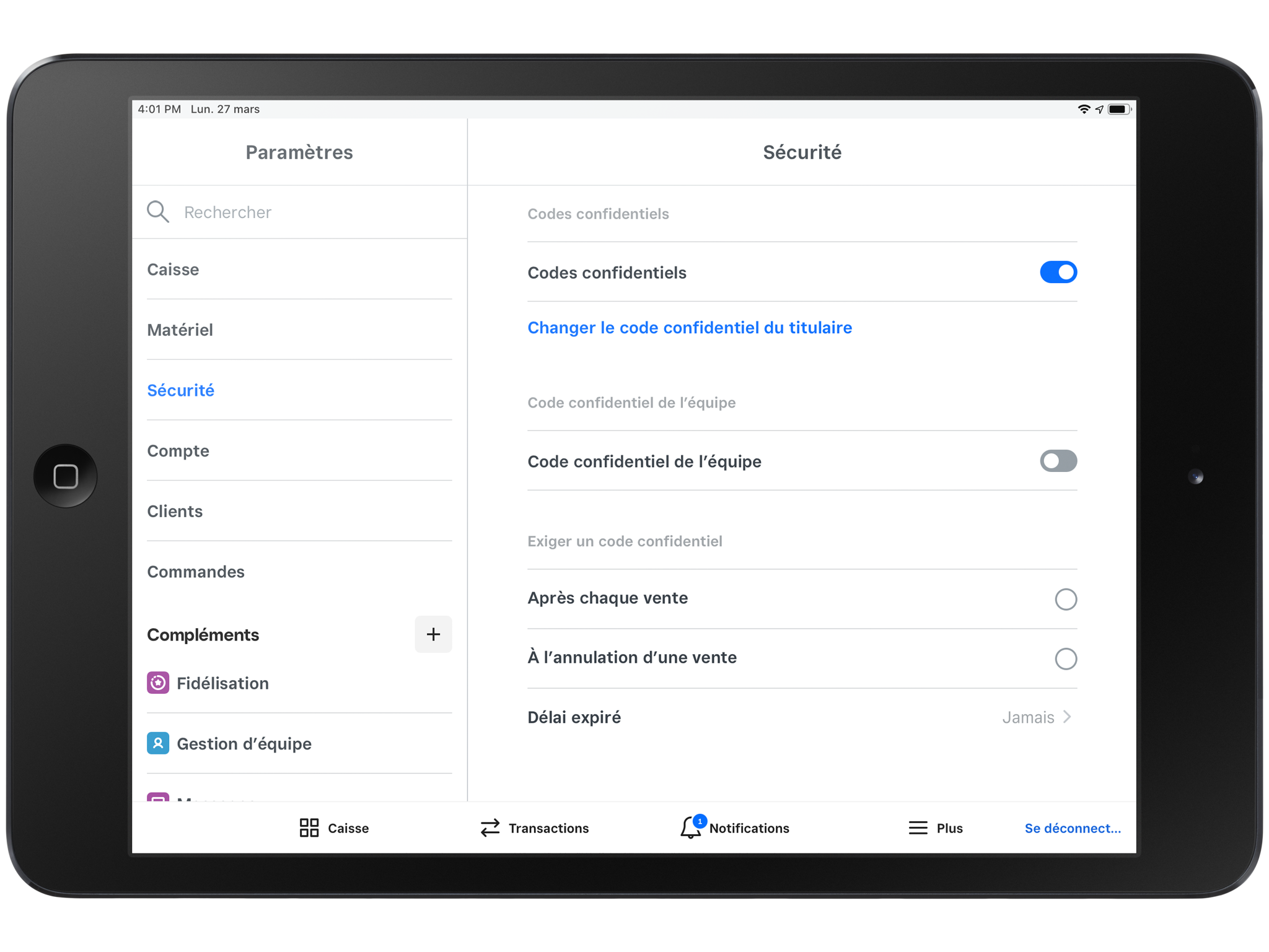This screenshot has height=952, width=1269.
Task: Select À l'annulation d'une vente radio button
Action: (x=1063, y=657)
